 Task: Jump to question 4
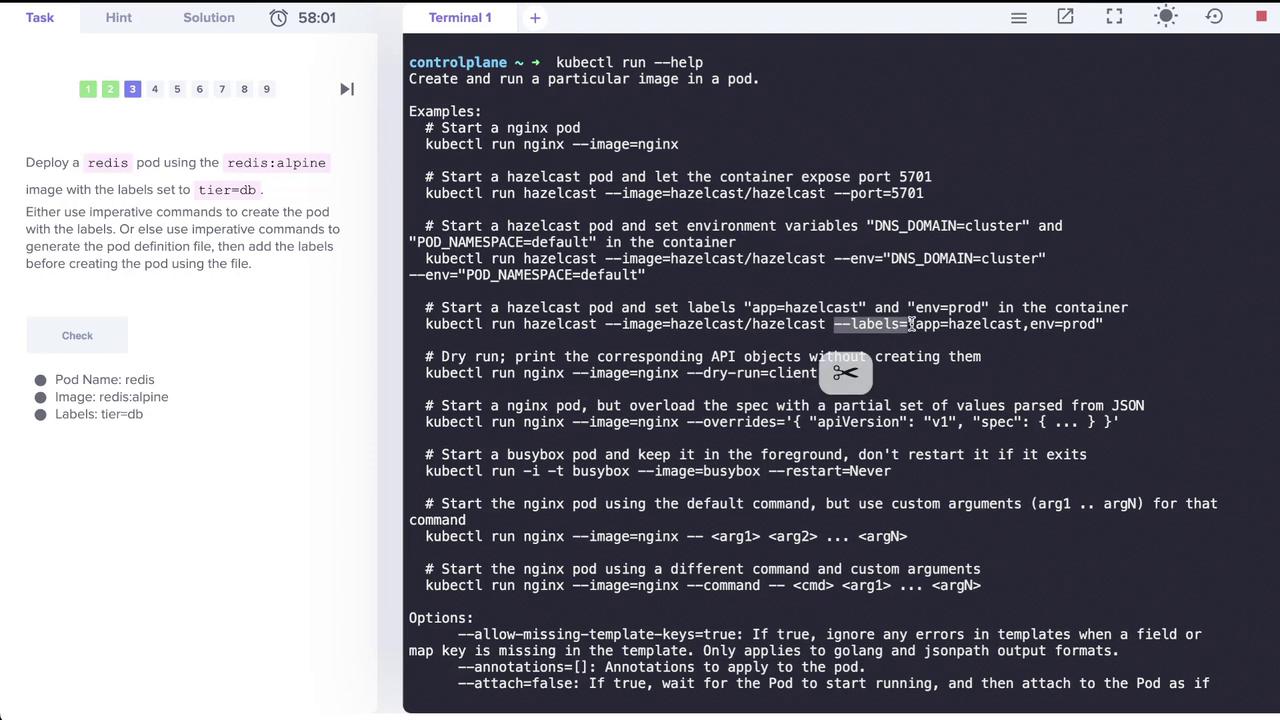click(155, 89)
